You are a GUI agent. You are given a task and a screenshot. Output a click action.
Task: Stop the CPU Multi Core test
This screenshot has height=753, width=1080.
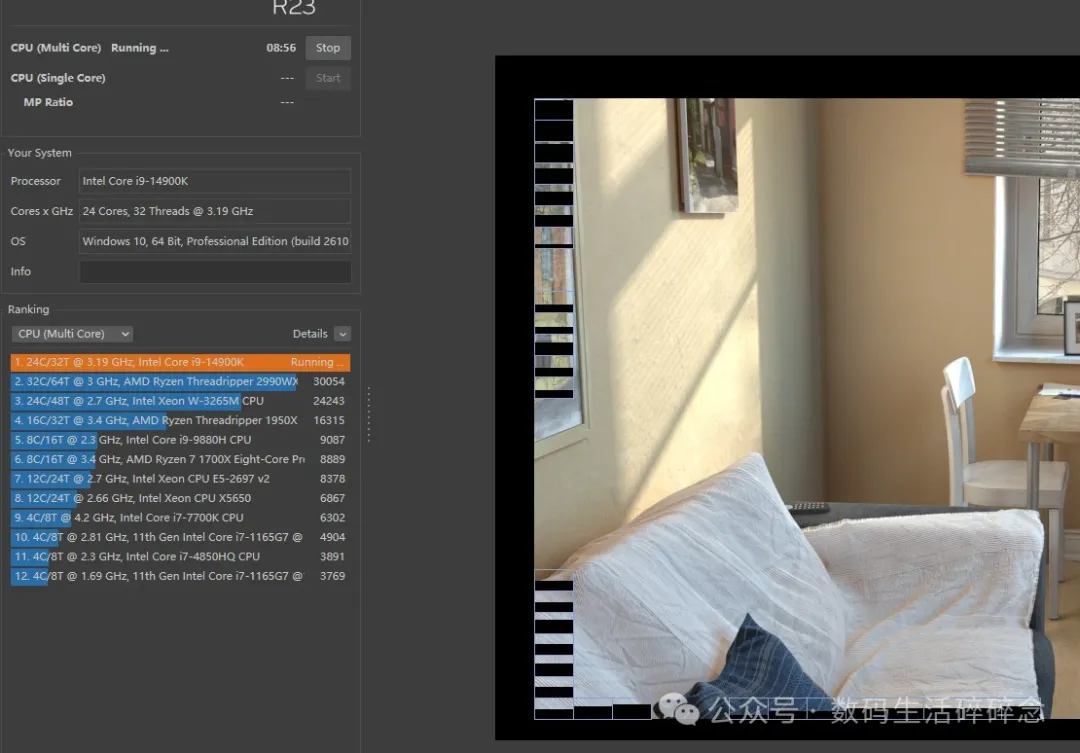coord(328,48)
